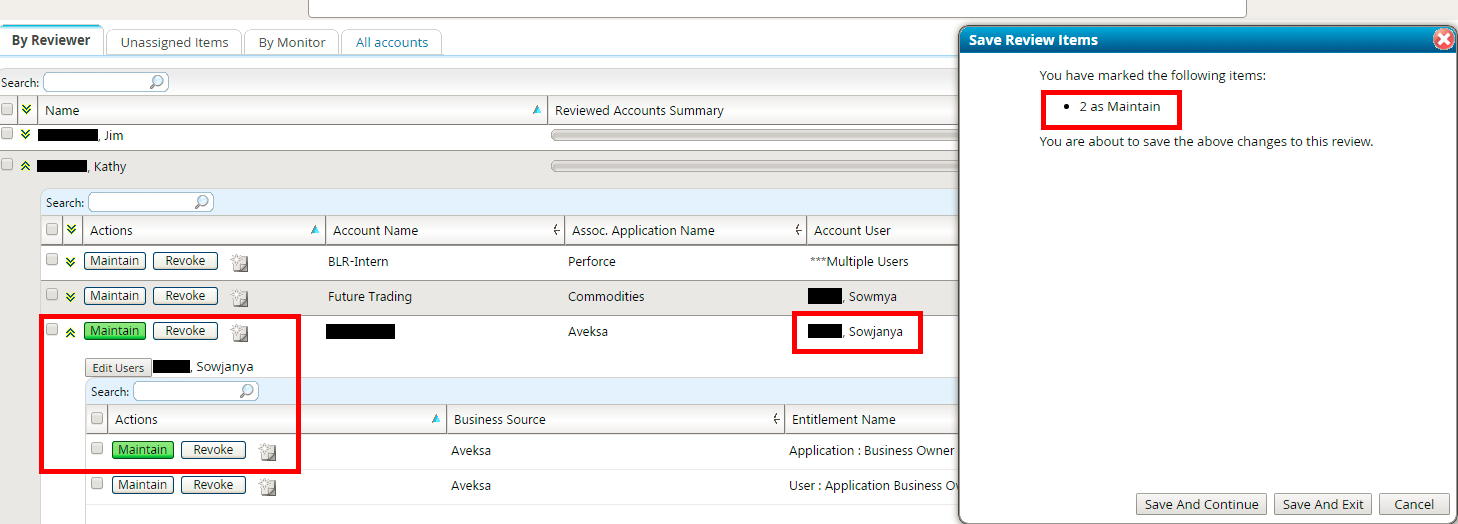The width and height of the screenshot is (1458, 524).
Task: Click magnifier icon in top reviewer search box
Action: pyautogui.click(x=157, y=83)
